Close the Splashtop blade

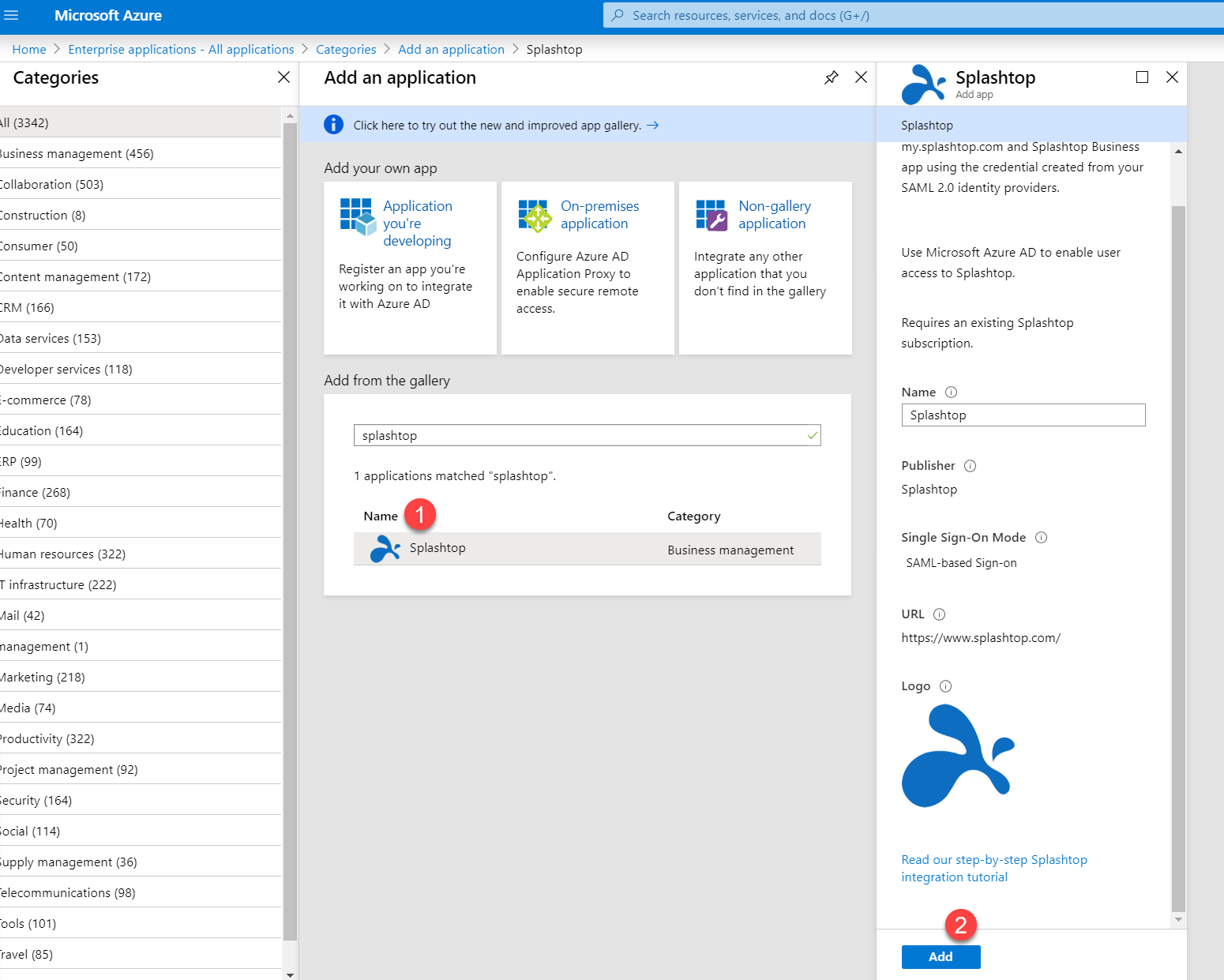pos(1172,77)
